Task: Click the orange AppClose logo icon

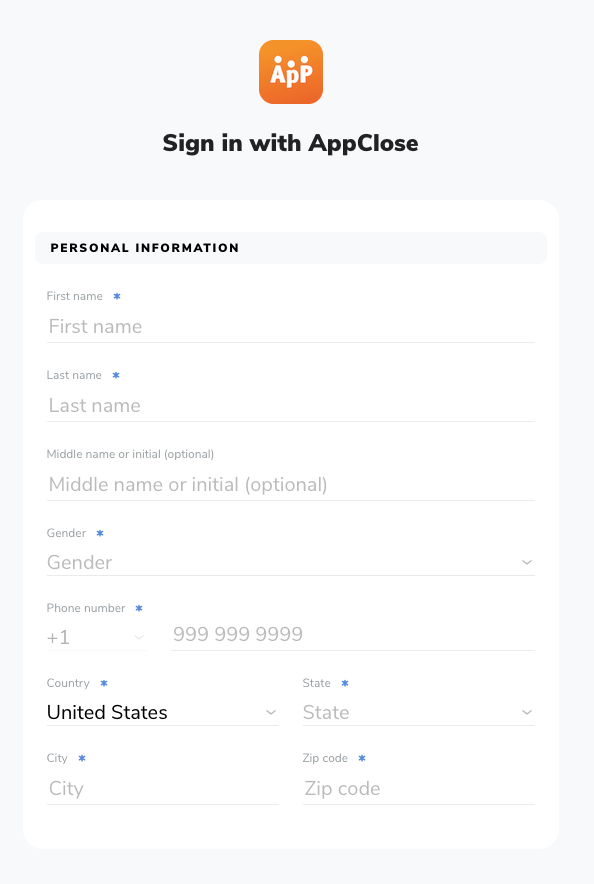Action: [291, 72]
